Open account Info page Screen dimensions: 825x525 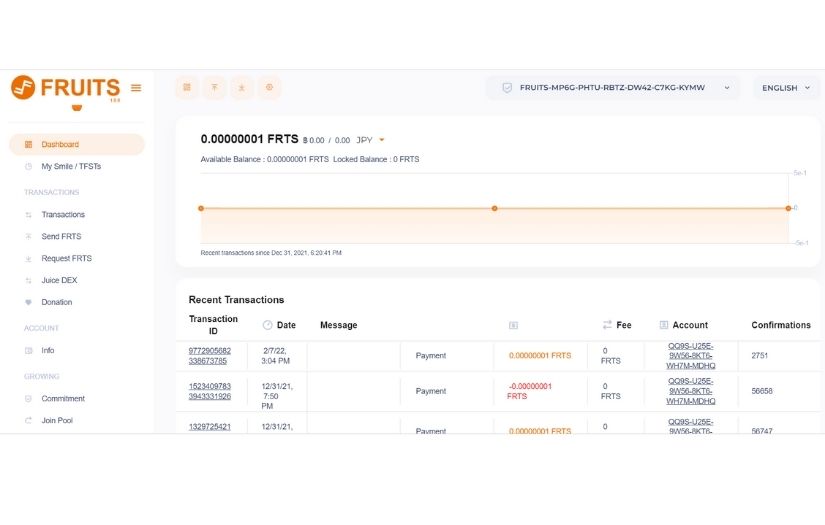click(47, 350)
